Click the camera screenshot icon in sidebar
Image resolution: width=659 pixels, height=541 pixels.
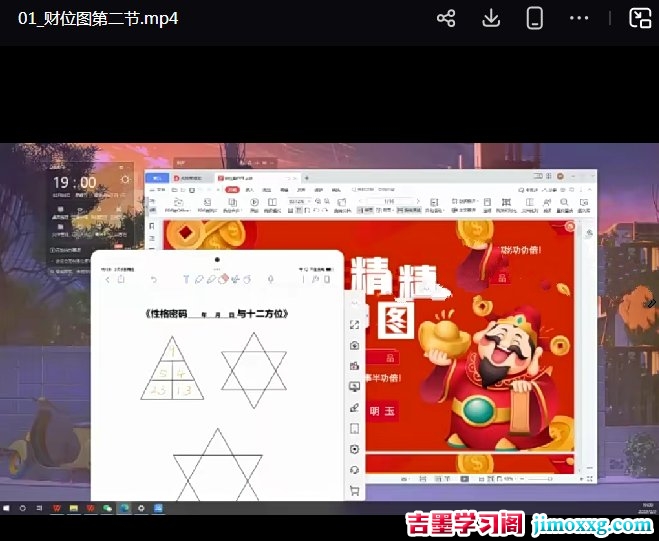354,345
